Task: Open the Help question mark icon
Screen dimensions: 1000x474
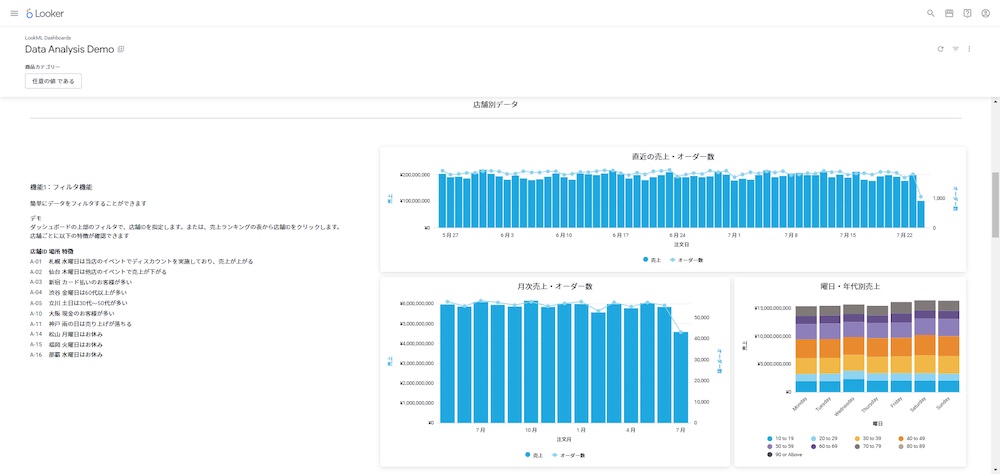Action: (x=967, y=13)
